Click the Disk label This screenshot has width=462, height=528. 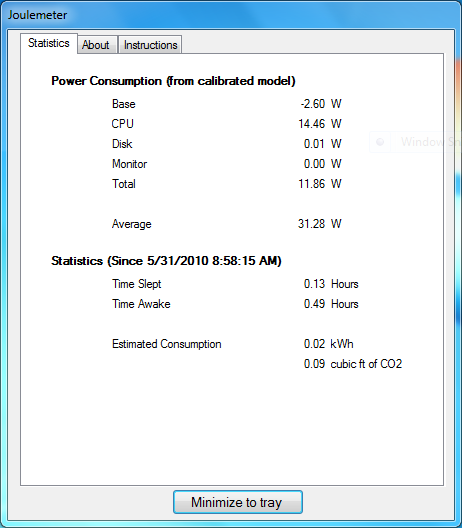122,144
